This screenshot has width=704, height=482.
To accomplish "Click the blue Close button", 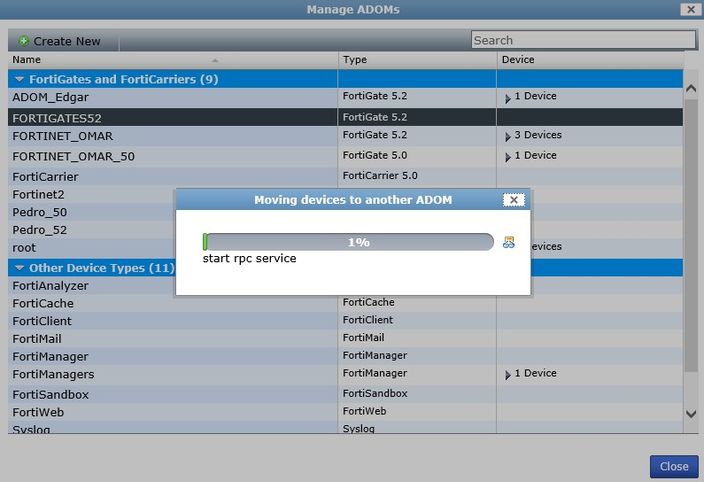I will click(674, 467).
